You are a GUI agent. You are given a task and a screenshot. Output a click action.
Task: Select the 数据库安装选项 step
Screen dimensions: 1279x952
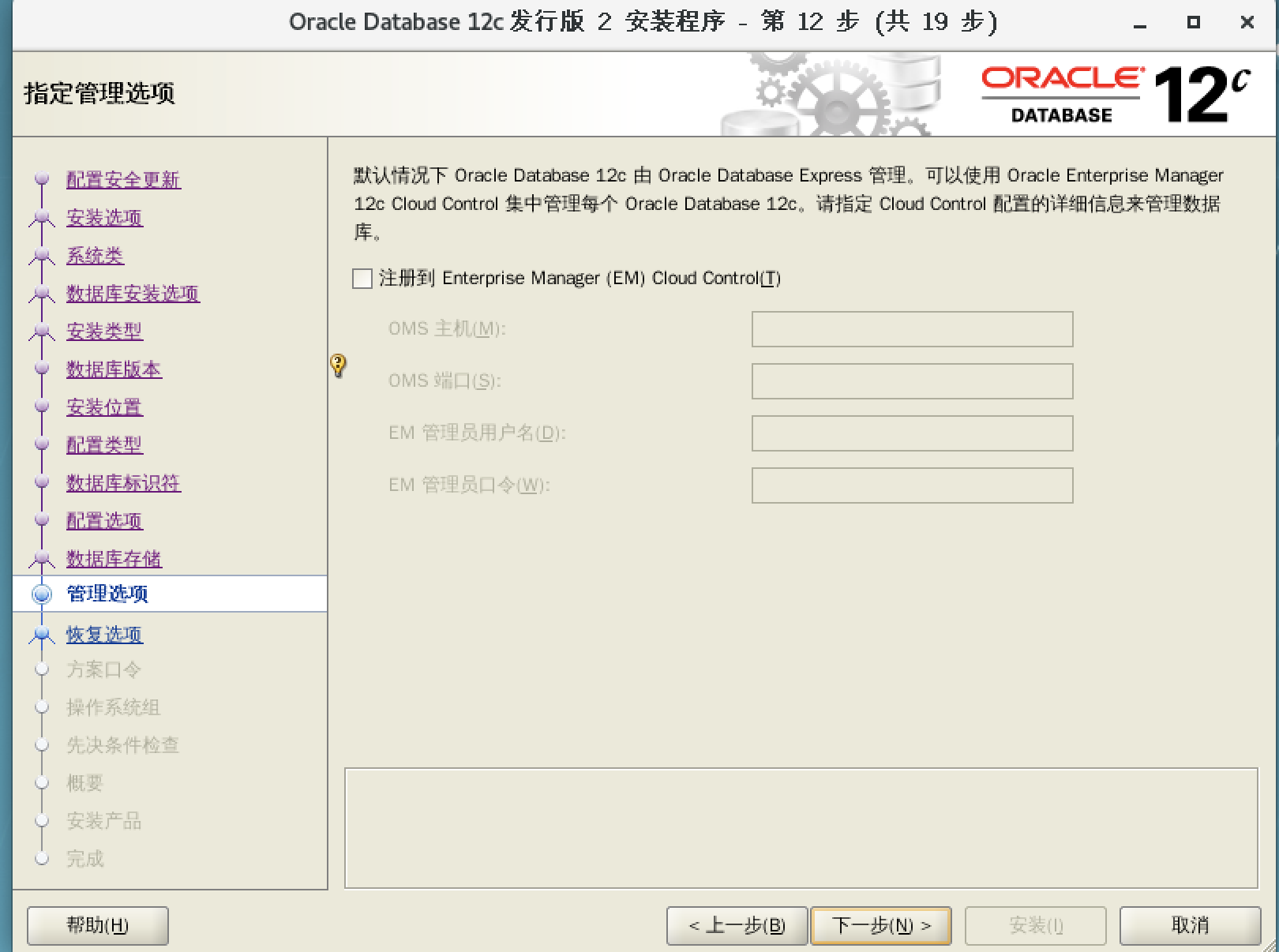pyautogui.click(x=133, y=294)
